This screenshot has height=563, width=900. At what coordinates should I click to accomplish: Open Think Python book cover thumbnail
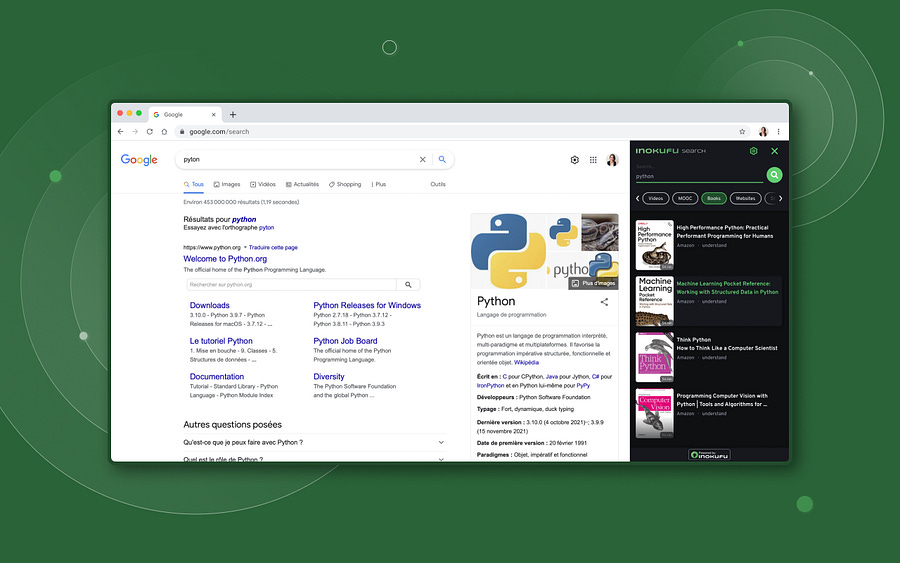[x=654, y=357]
